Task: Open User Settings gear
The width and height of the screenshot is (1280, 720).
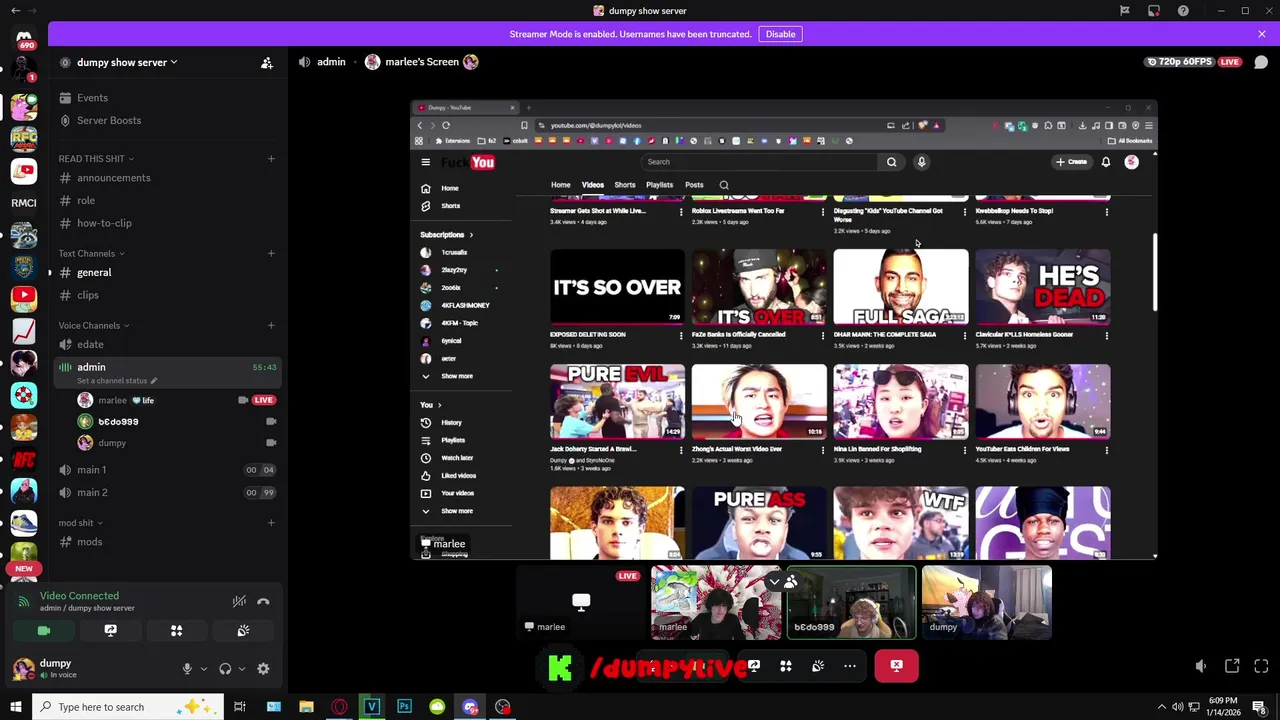Action: click(263, 669)
